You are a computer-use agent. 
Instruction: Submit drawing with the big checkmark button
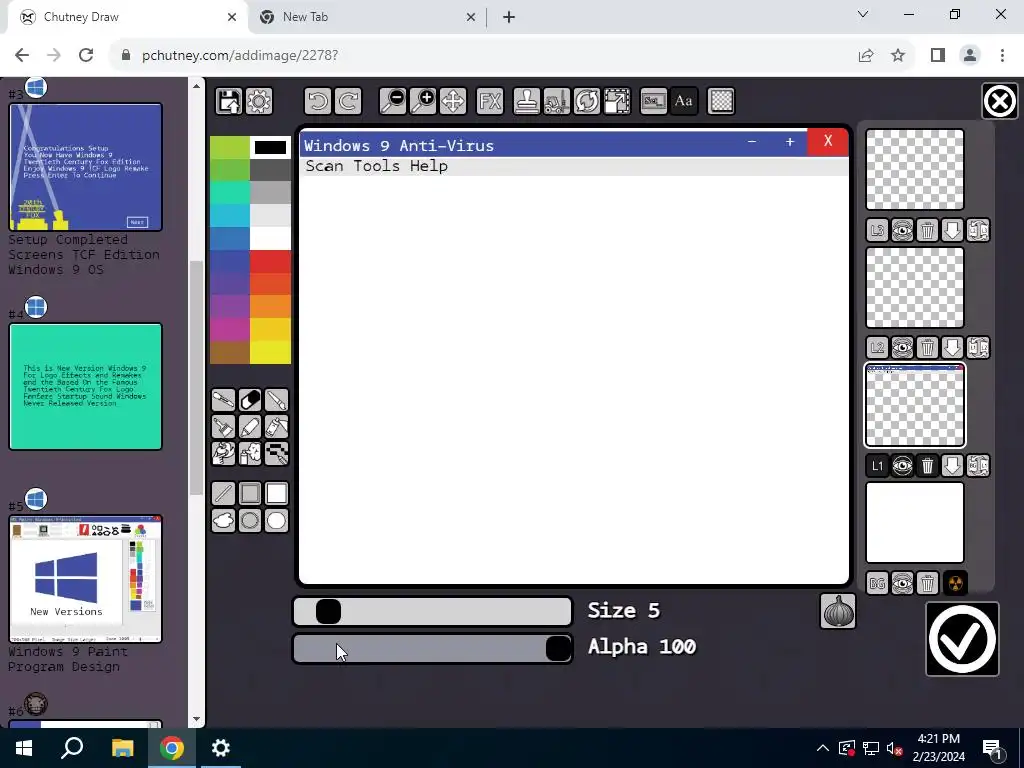point(962,639)
